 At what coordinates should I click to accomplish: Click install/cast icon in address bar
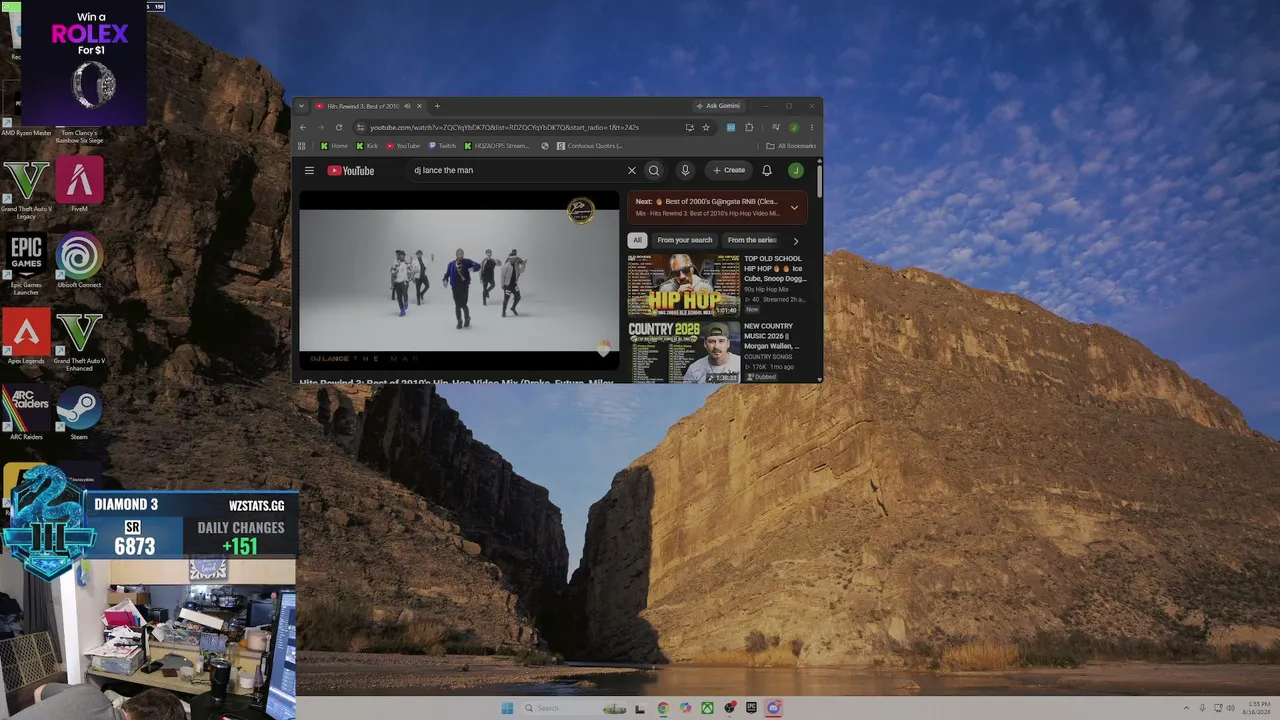689,127
